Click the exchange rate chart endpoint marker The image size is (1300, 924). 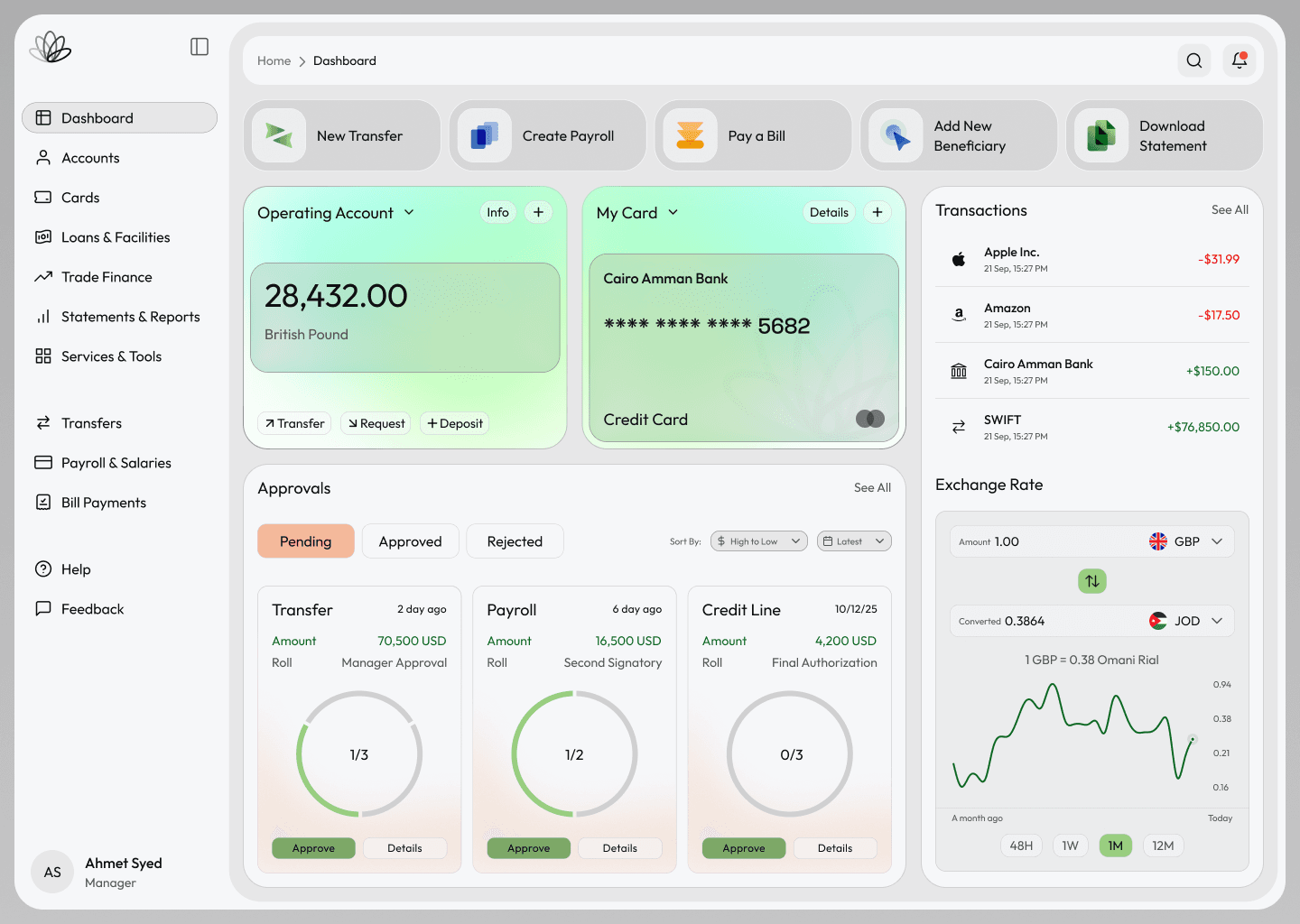coord(1193,739)
